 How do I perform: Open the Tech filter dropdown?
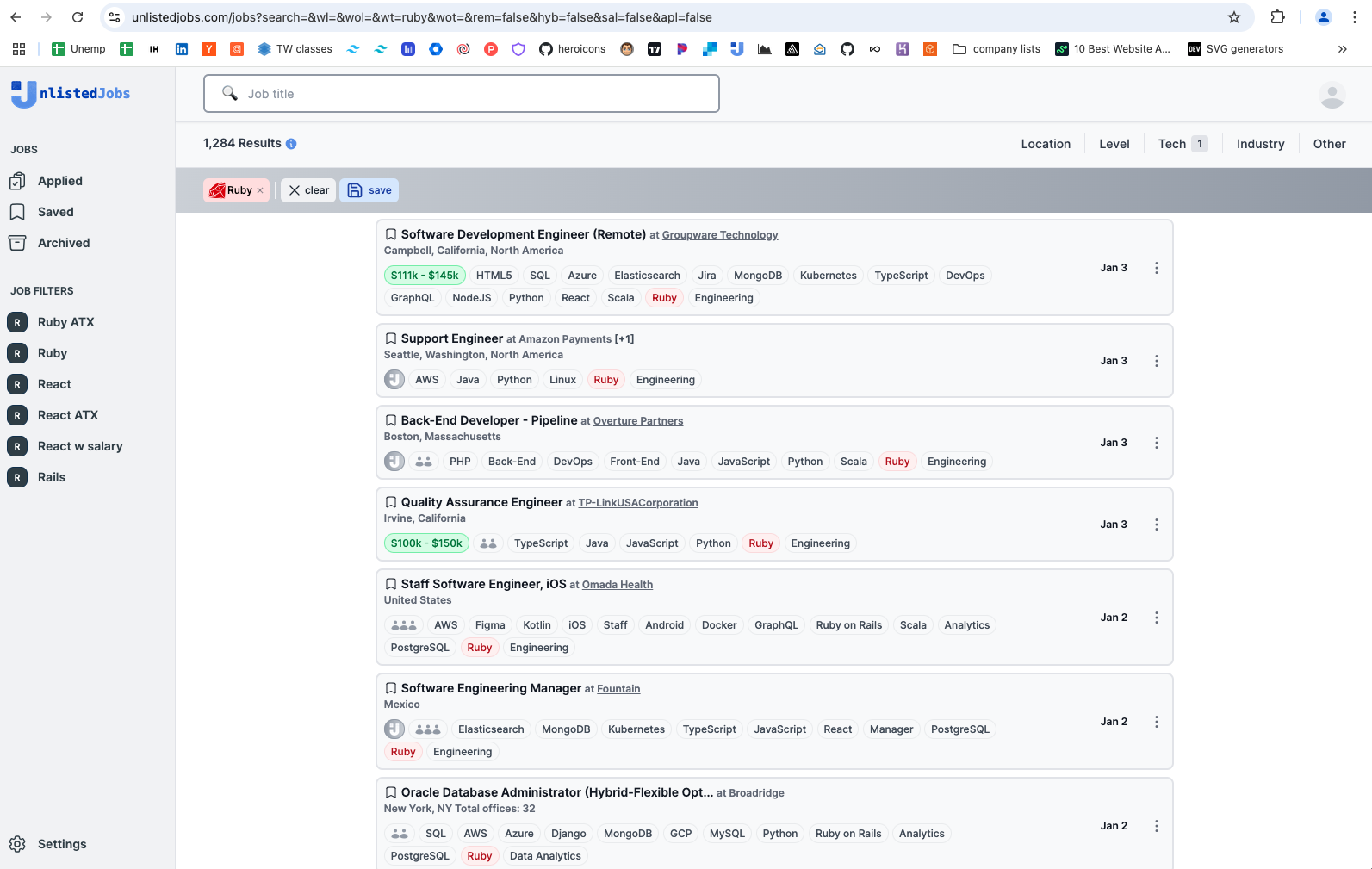1183,144
